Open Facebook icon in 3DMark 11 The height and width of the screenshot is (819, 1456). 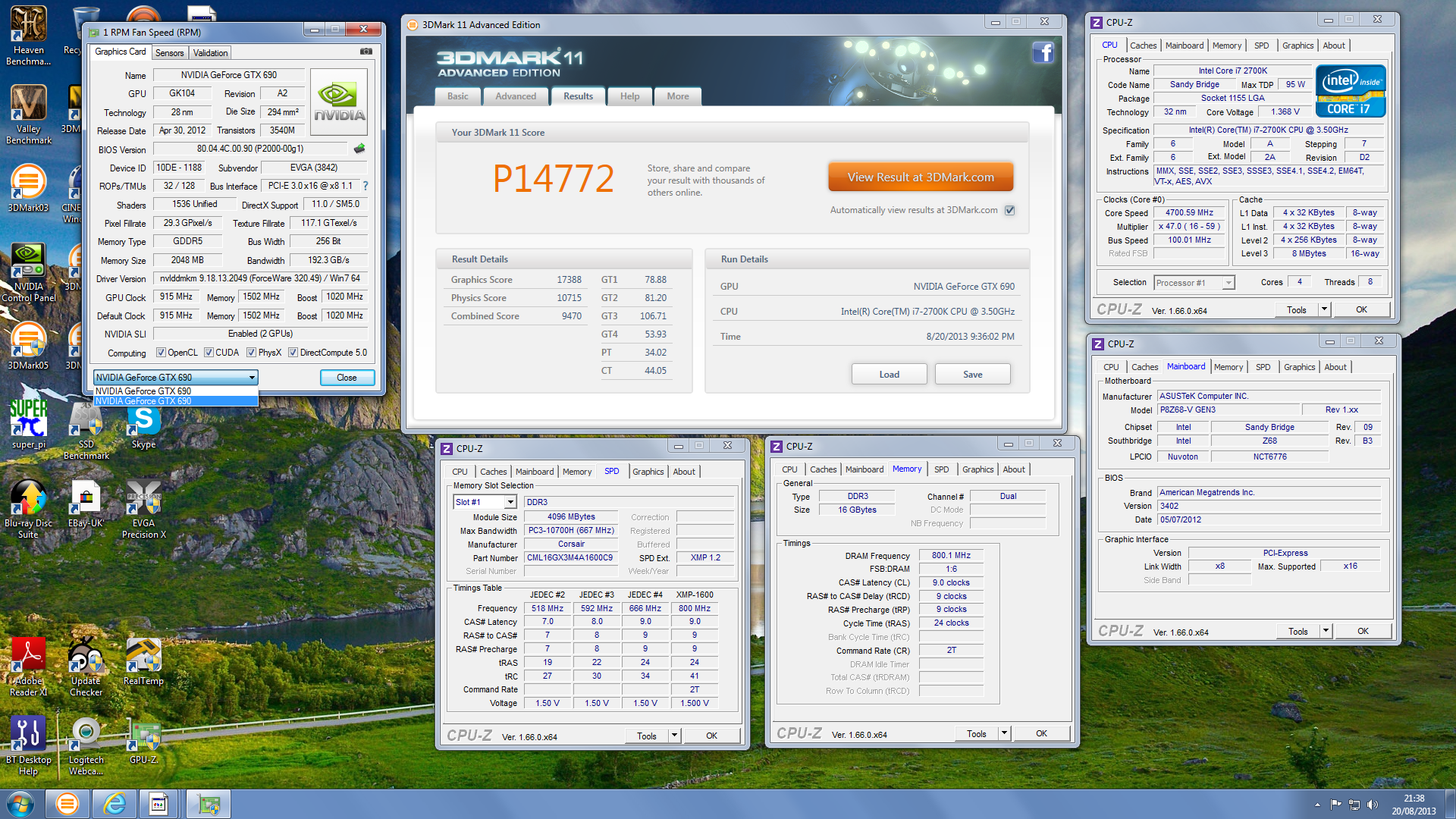(x=1043, y=52)
